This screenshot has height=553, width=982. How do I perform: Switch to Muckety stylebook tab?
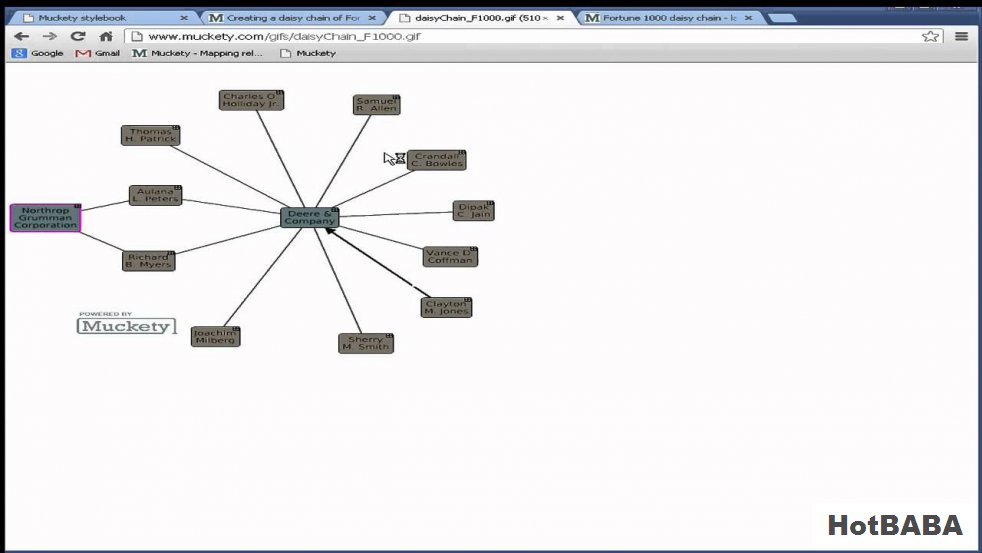point(90,18)
